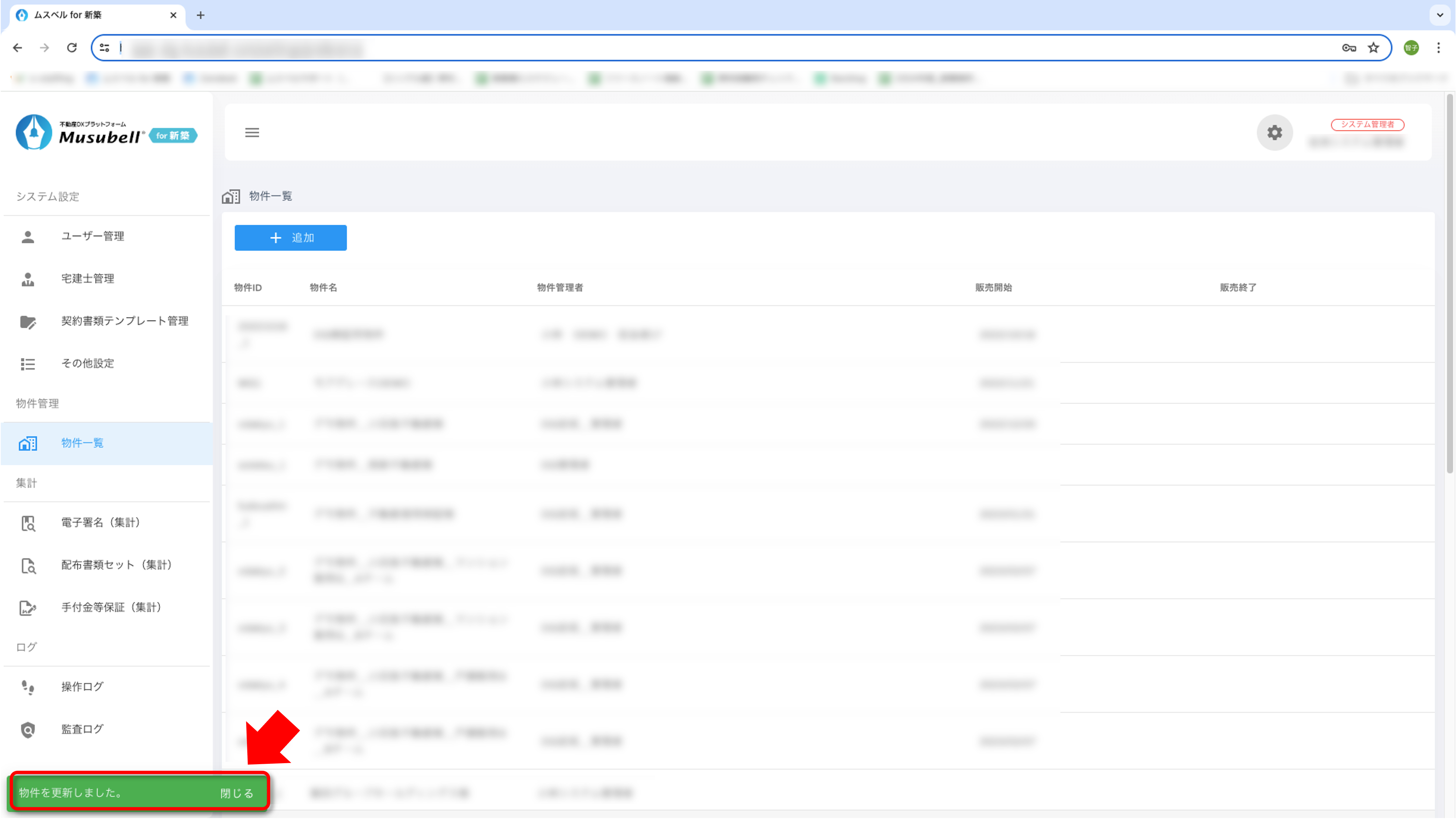
Task: Select 物件一覧 in the sidebar
Action: [x=82, y=443]
